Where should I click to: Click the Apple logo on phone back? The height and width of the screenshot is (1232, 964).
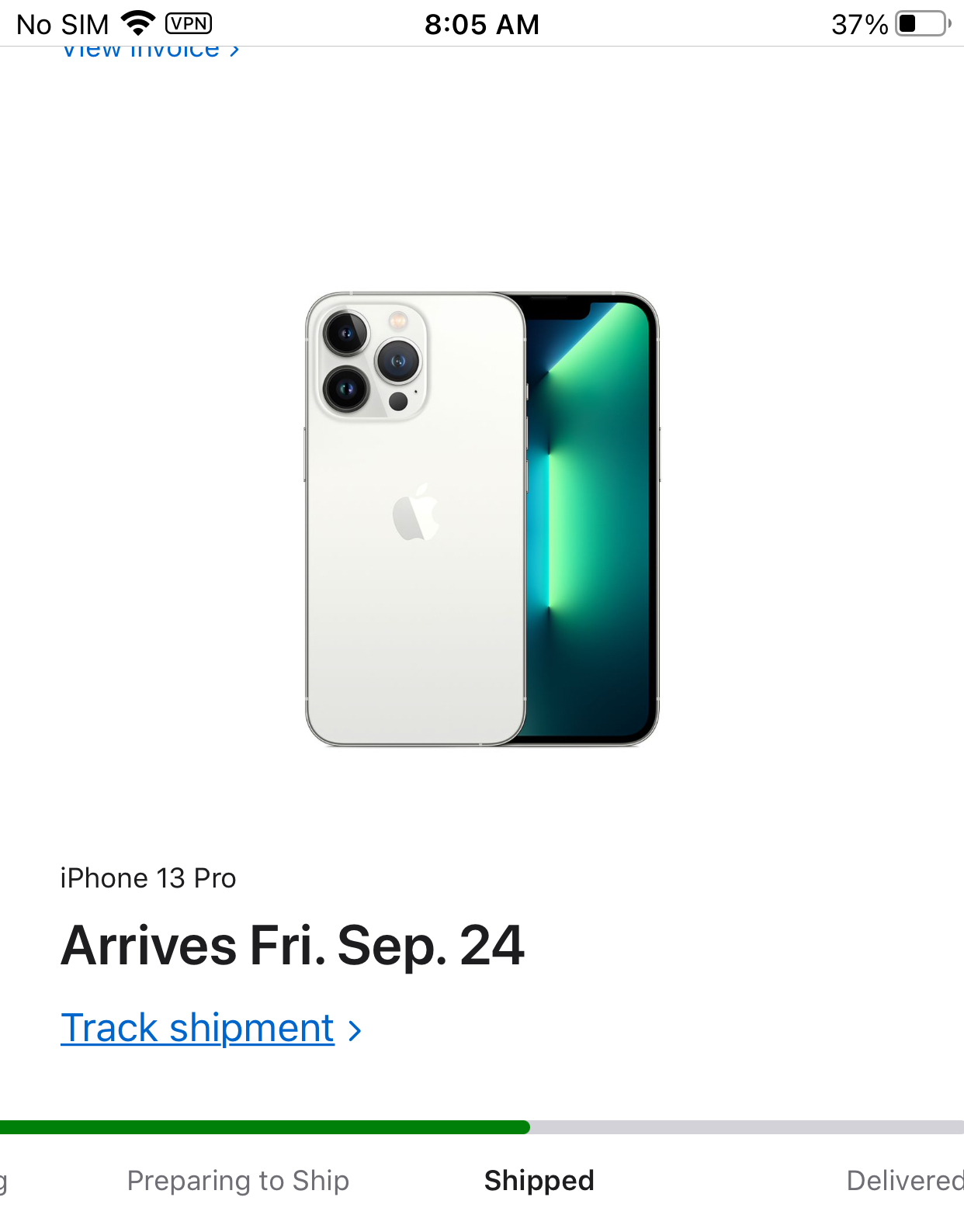pos(416,512)
